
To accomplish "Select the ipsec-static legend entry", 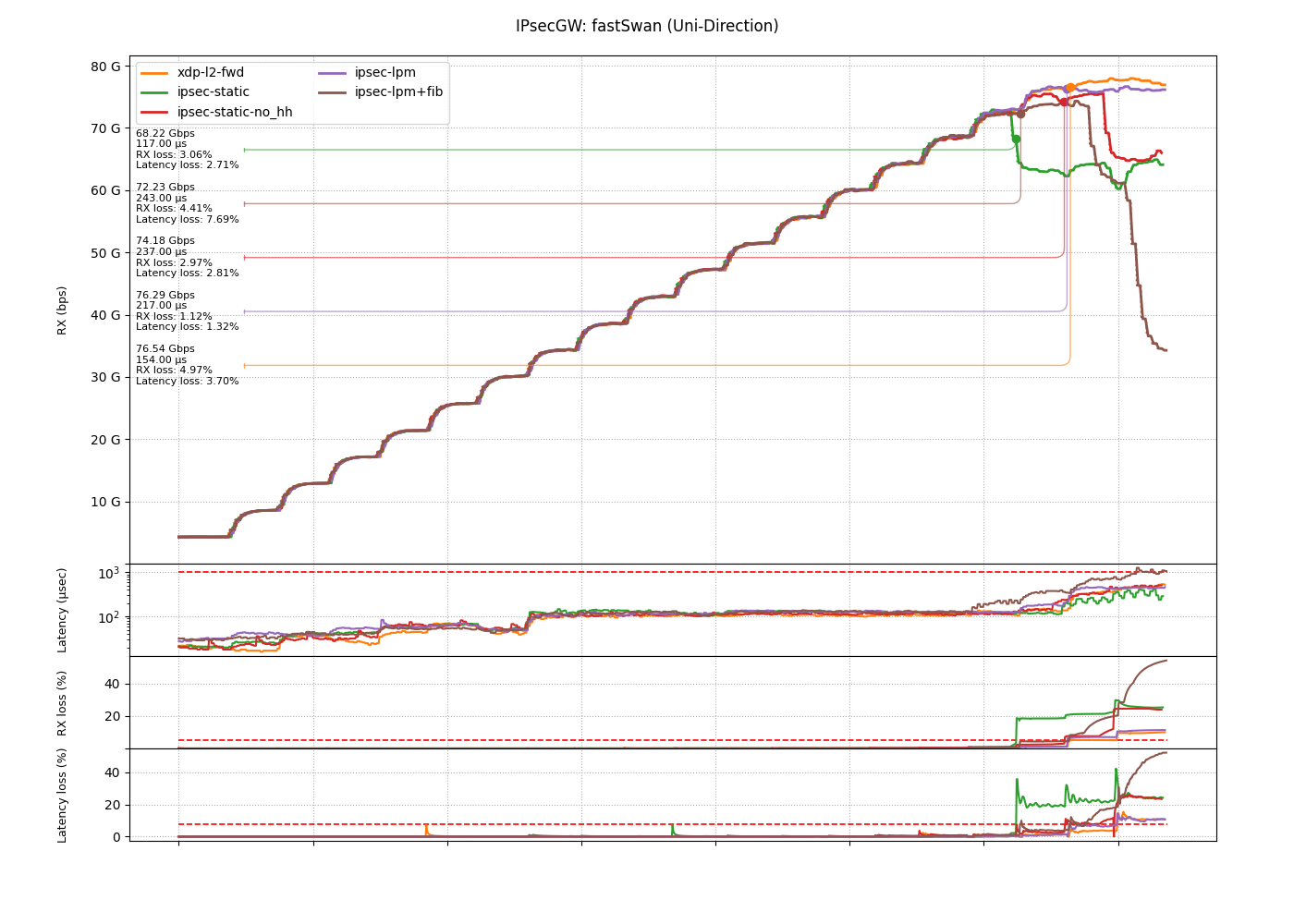I will point(195,92).
